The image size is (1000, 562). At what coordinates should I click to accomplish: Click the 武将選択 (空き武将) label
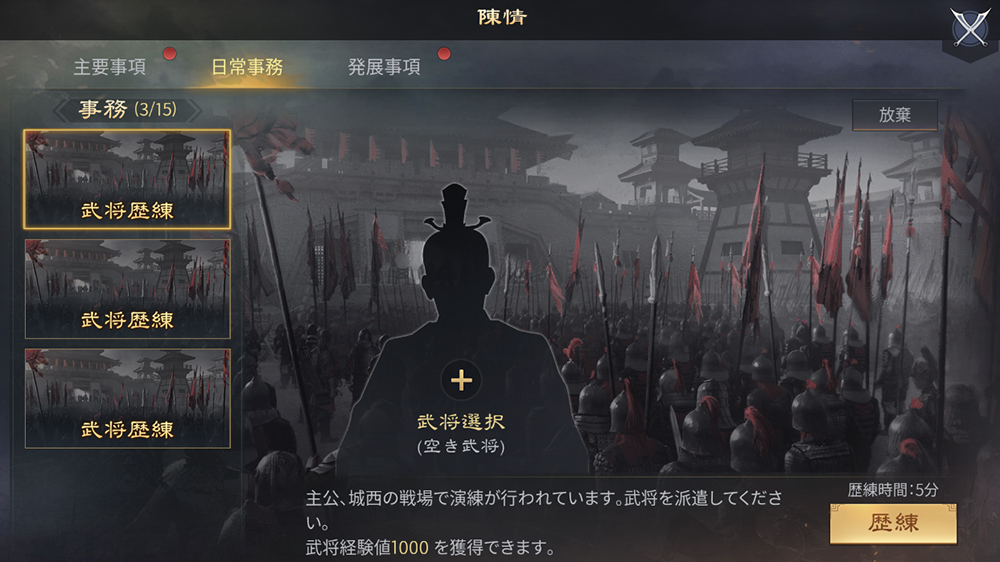[461, 433]
